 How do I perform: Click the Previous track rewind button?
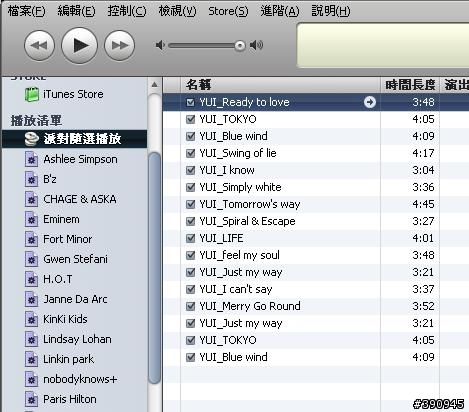[x=39, y=45]
